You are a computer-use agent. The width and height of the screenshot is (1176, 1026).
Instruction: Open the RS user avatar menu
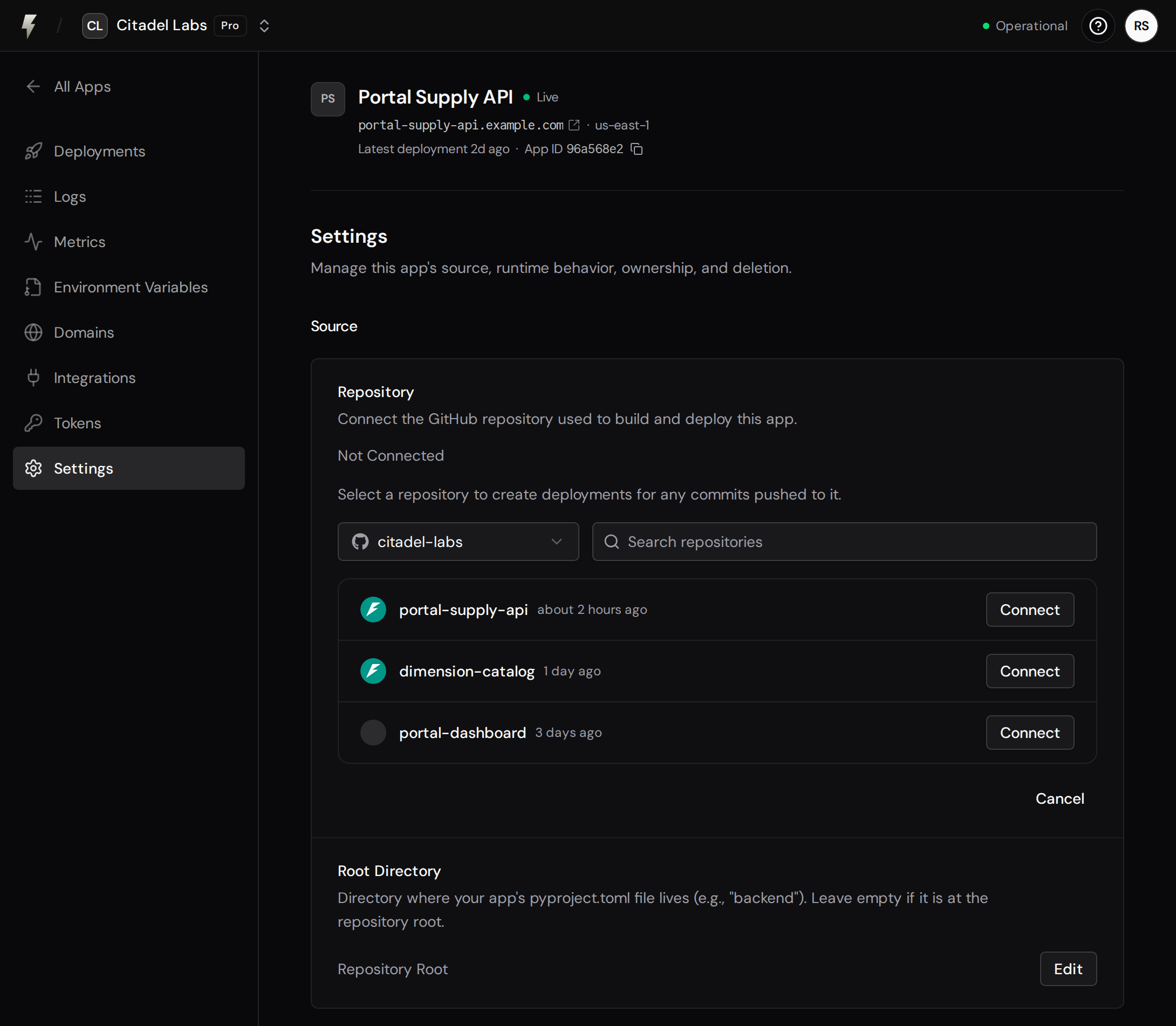click(x=1141, y=26)
